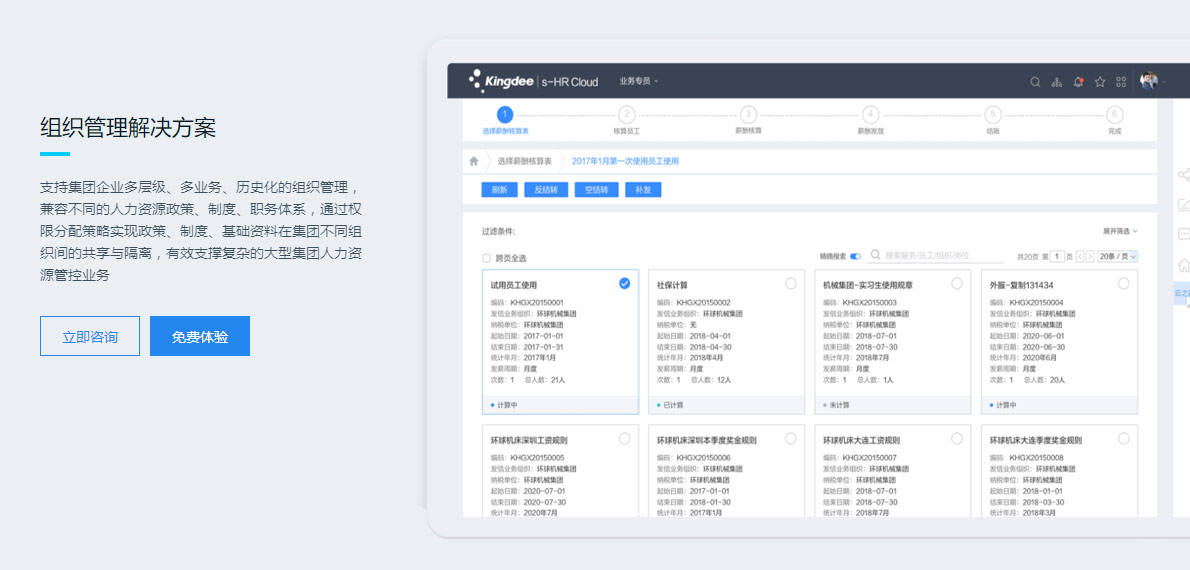This screenshot has height=570, width=1190.
Task: Click the Kingdee s-HR Cloud logo
Action: (534, 81)
